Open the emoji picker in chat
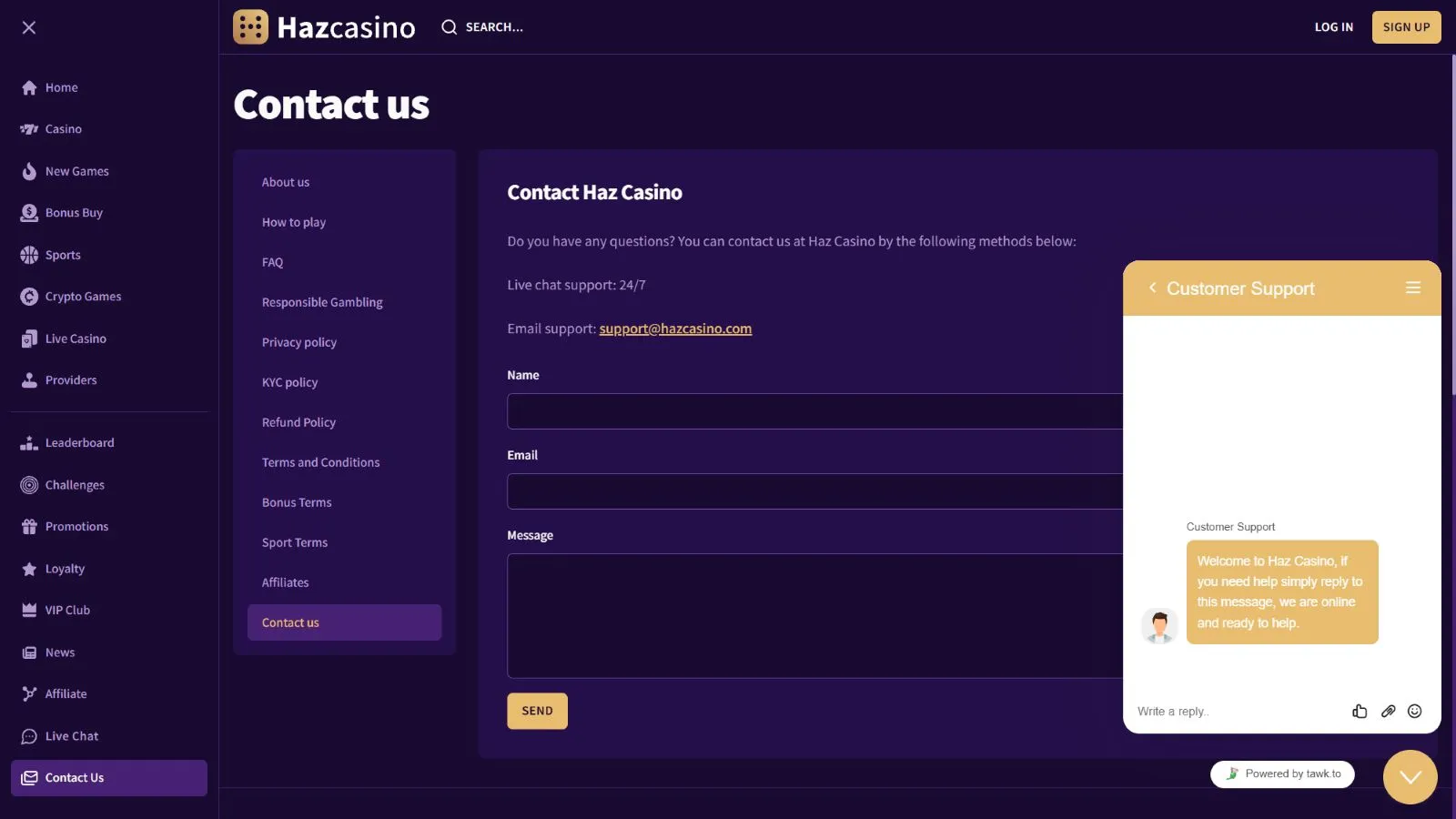The height and width of the screenshot is (819, 1456). point(1414,712)
